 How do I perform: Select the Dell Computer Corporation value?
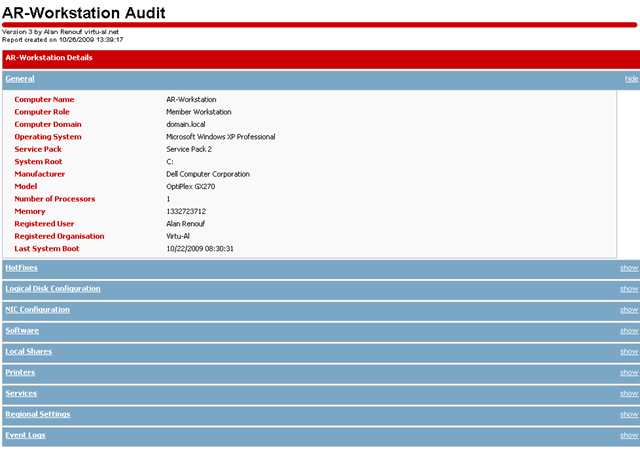(x=208, y=174)
